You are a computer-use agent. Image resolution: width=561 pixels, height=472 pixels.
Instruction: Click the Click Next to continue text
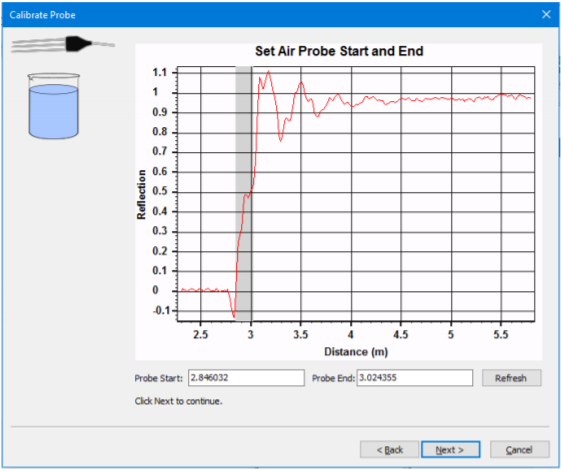(x=179, y=401)
